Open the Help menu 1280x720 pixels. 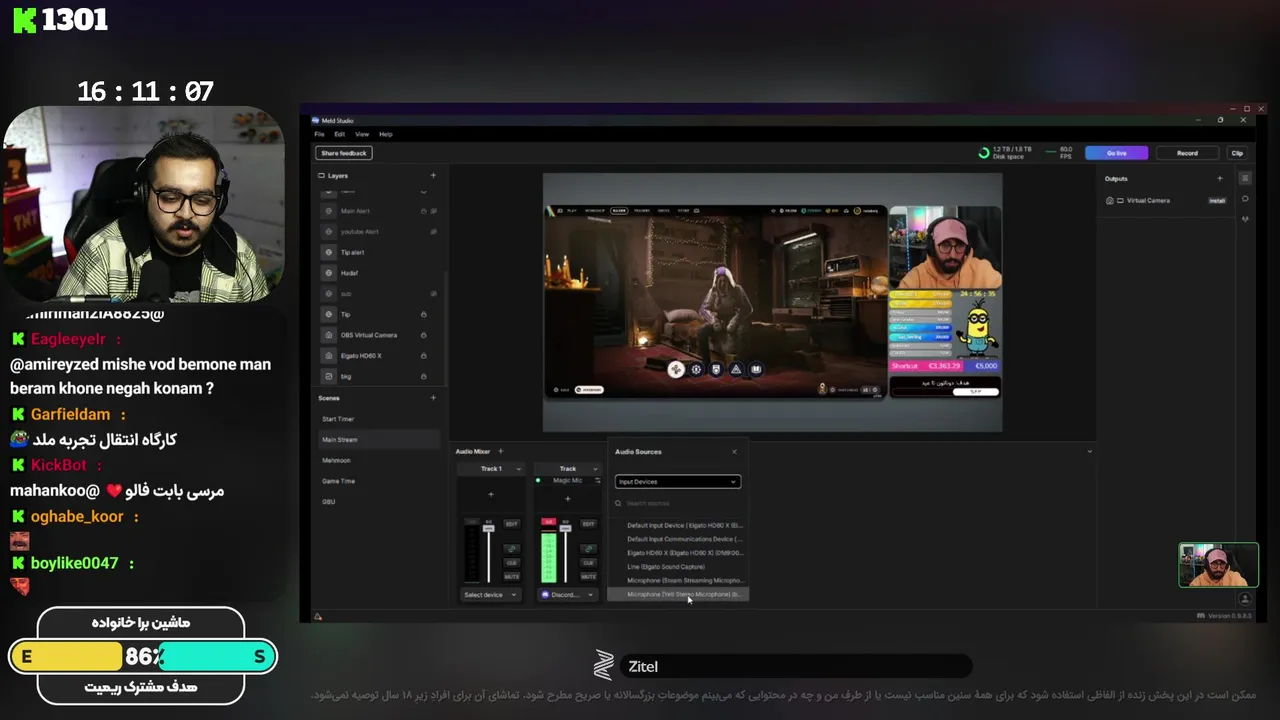point(386,134)
